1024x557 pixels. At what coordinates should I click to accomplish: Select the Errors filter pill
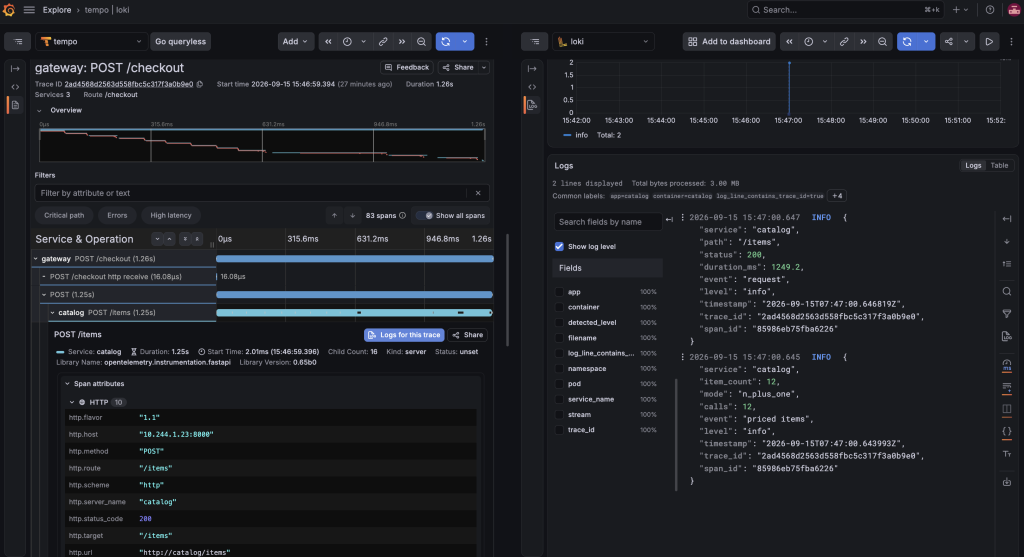click(x=117, y=215)
